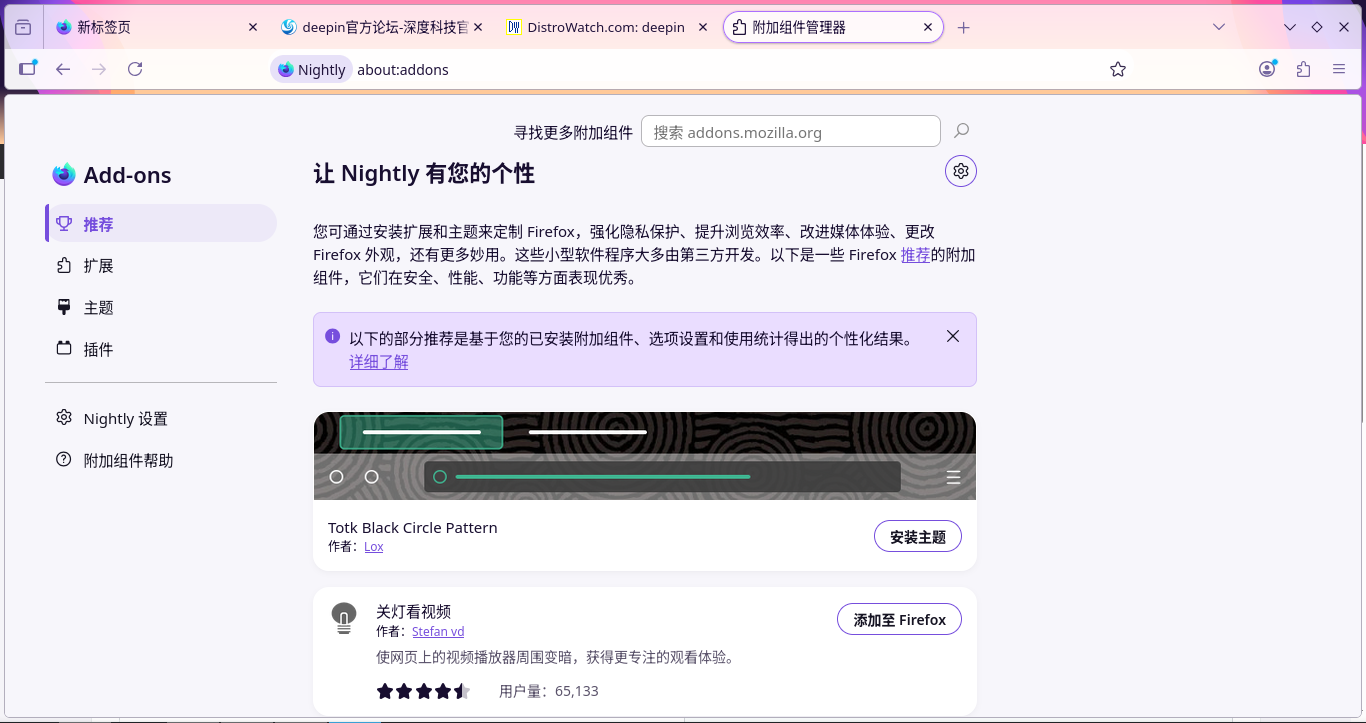Open the account menu icon
Screen dimensions: 1366x723
tap(1267, 69)
